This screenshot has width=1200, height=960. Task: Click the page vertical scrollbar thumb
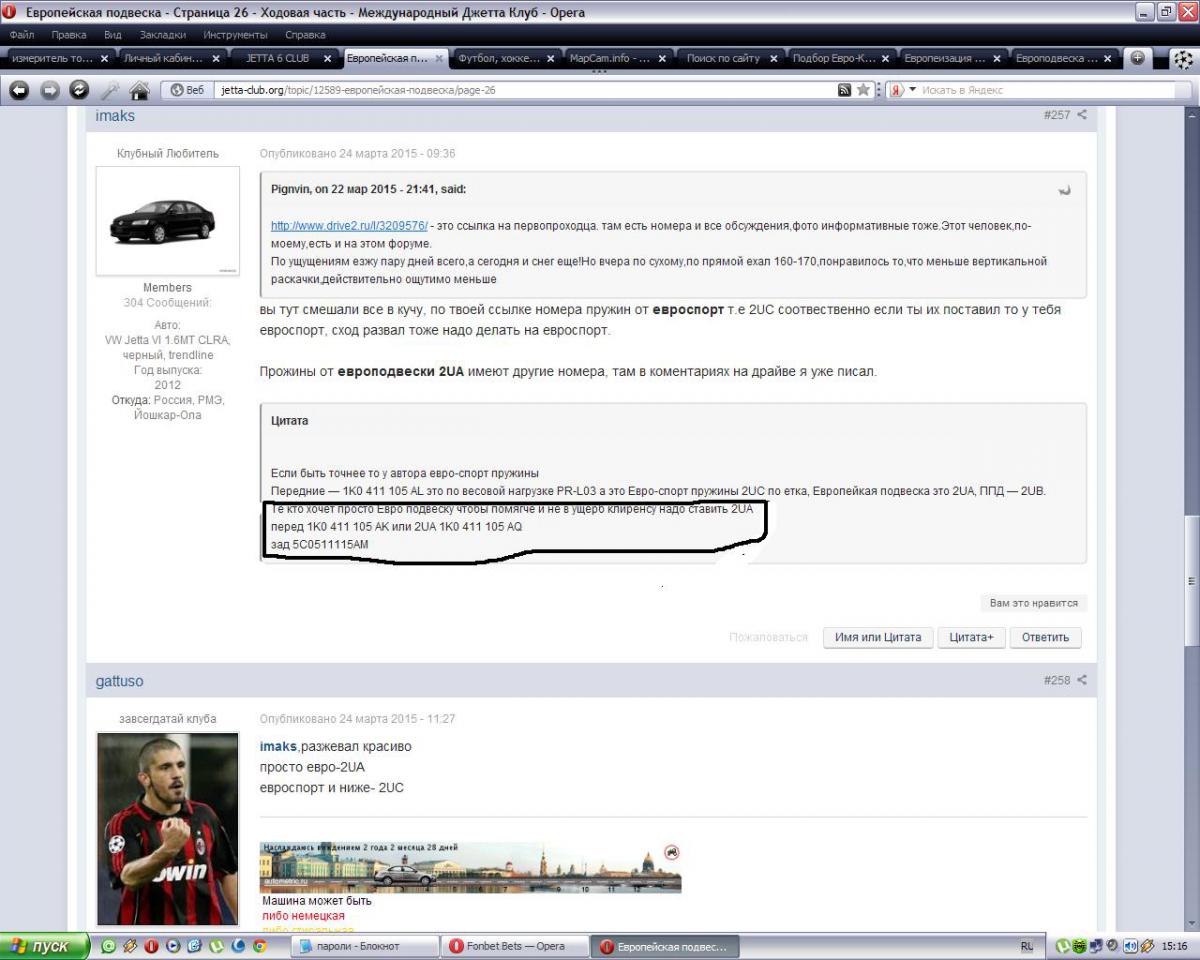(1191, 580)
